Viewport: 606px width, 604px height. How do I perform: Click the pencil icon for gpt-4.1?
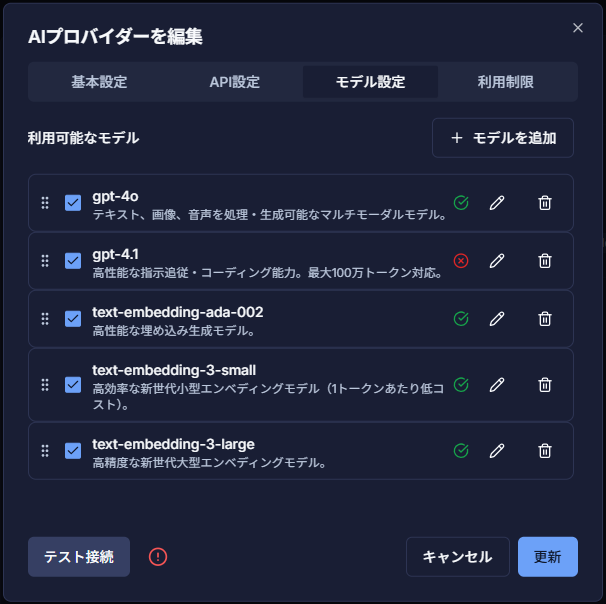point(497,261)
